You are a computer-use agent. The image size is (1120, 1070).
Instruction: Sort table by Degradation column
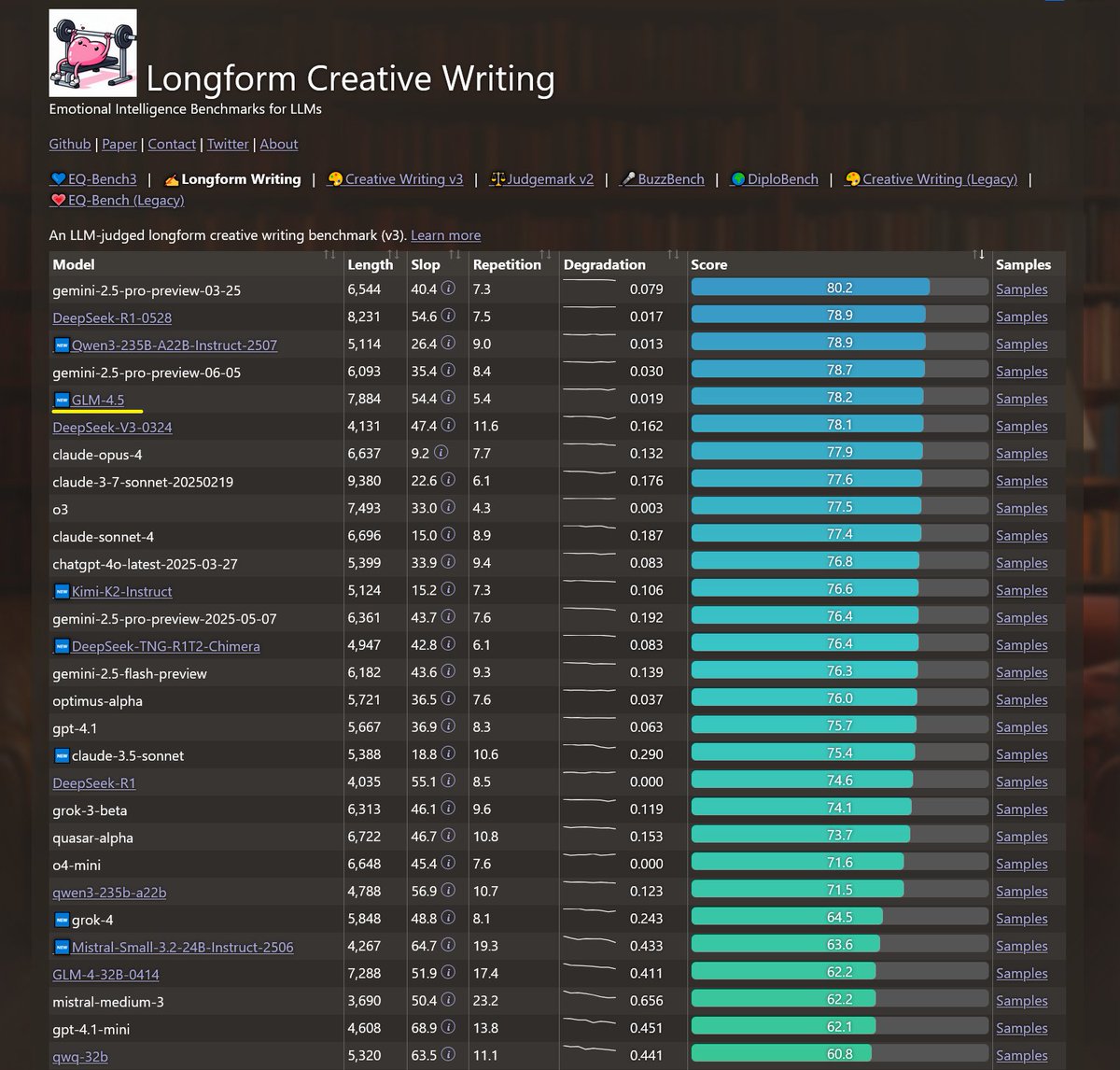622,264
